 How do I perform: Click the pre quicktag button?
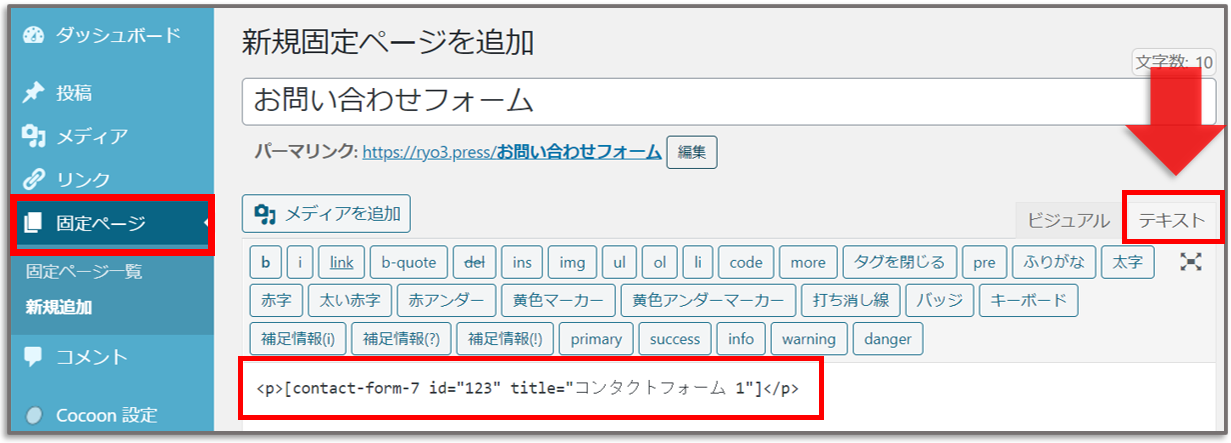click(x=984, y=262)
